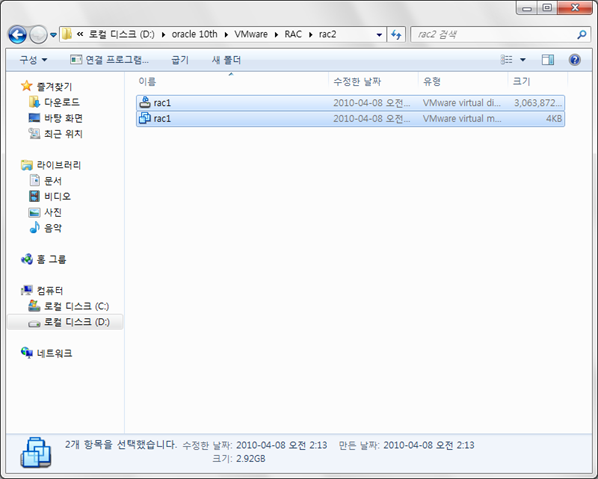Screen dimensions: 598x479
Task: Toggle the preview pane icon
Action: coord(548,59)
